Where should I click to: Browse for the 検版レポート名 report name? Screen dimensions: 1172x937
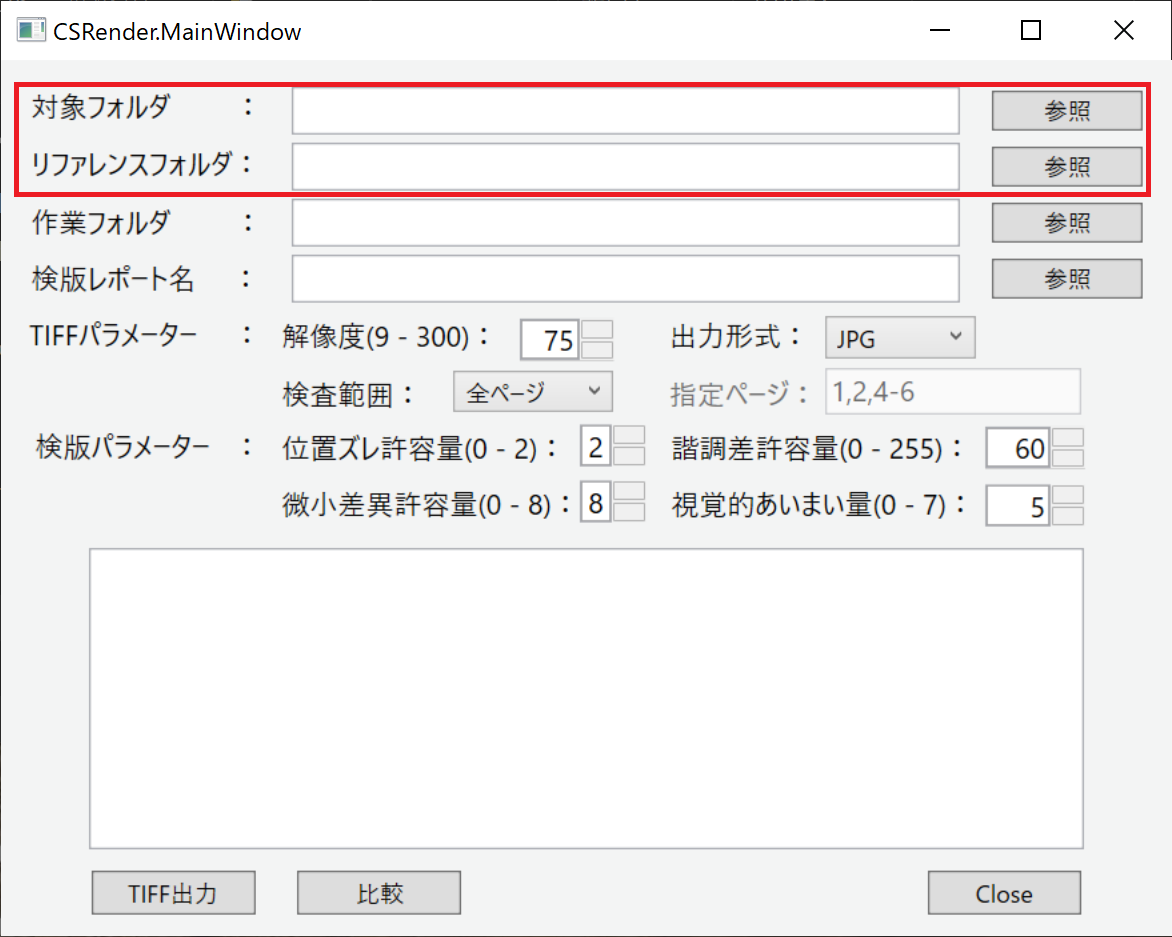[1066, 278]
